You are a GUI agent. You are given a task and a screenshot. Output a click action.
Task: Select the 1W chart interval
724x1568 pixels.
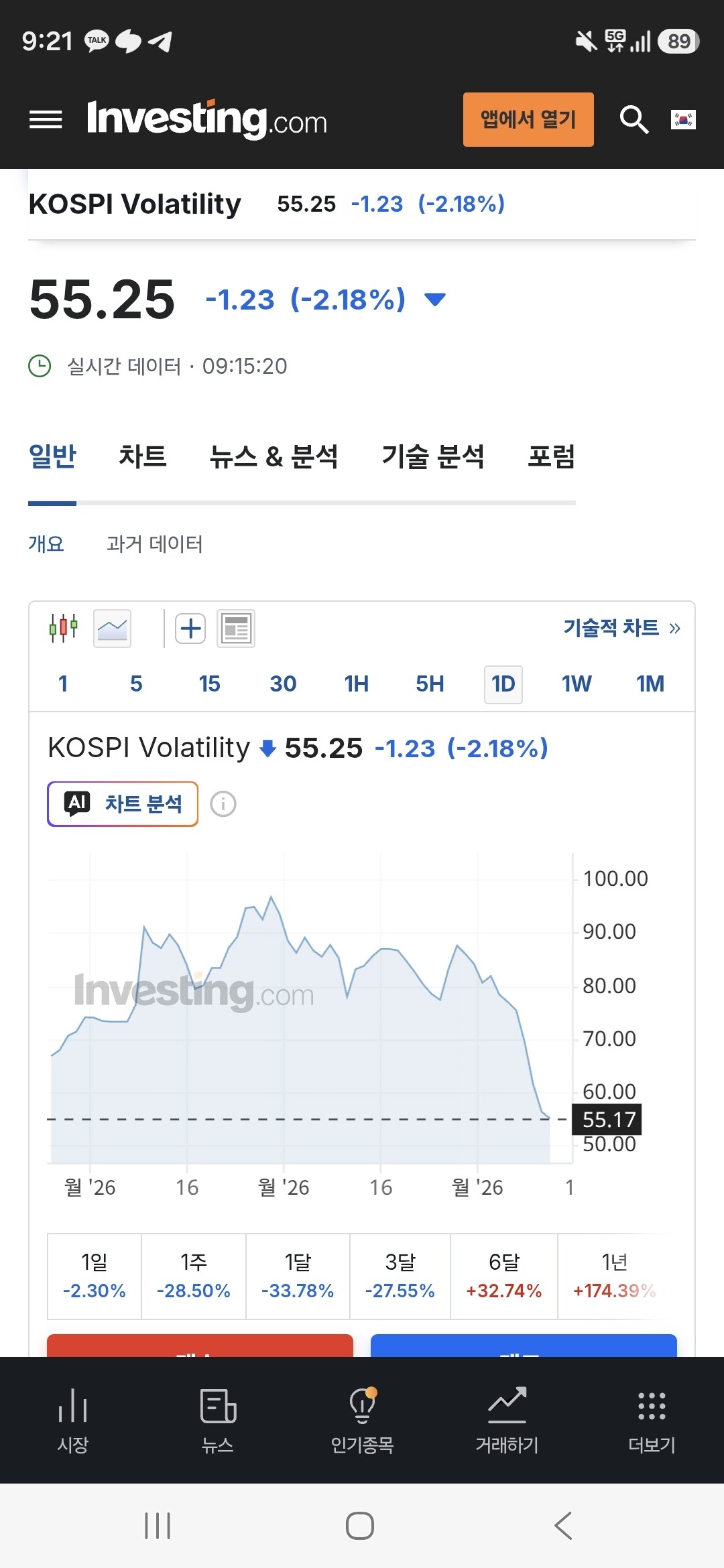coord(577,684)
